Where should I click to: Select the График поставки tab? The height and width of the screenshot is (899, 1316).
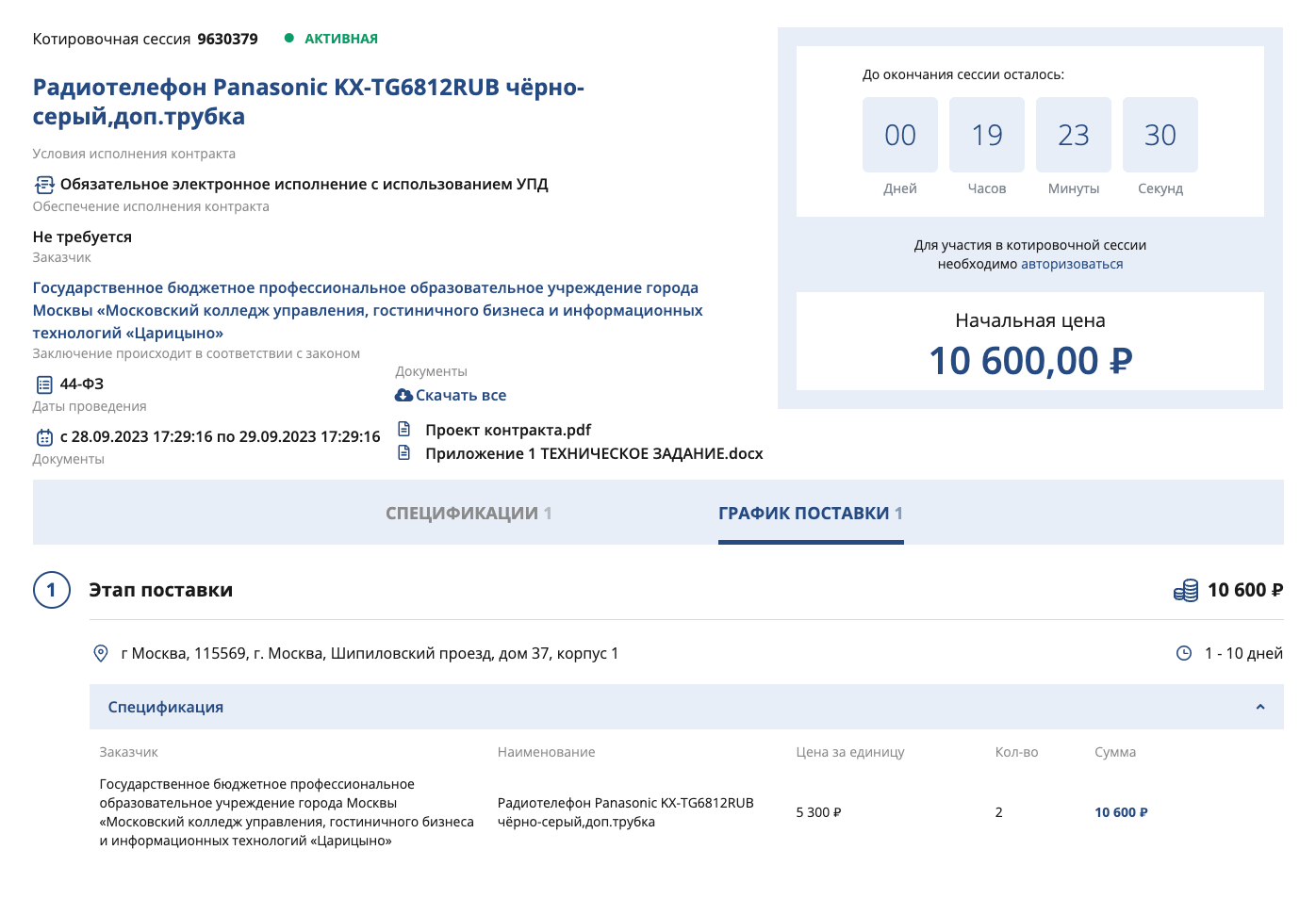click(810, 514)
